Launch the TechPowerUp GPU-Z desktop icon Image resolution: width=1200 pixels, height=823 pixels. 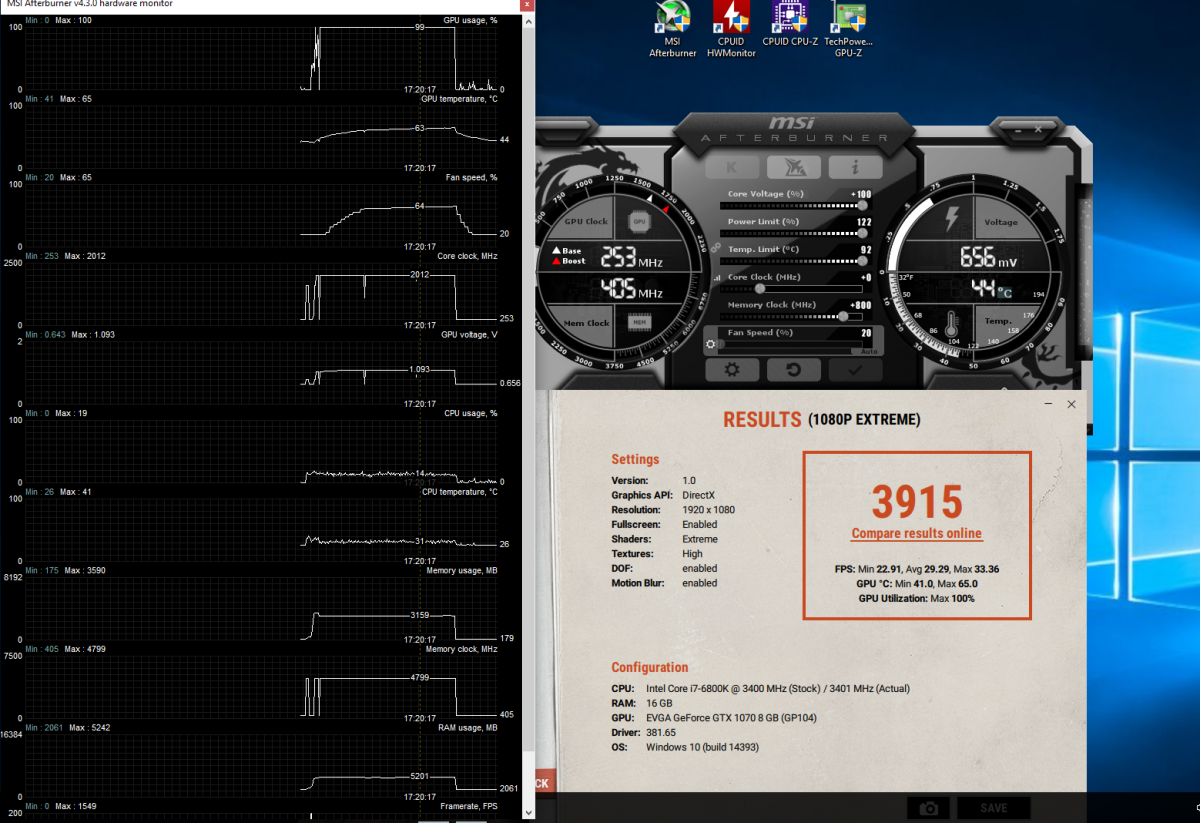click(x=848, y=30)
